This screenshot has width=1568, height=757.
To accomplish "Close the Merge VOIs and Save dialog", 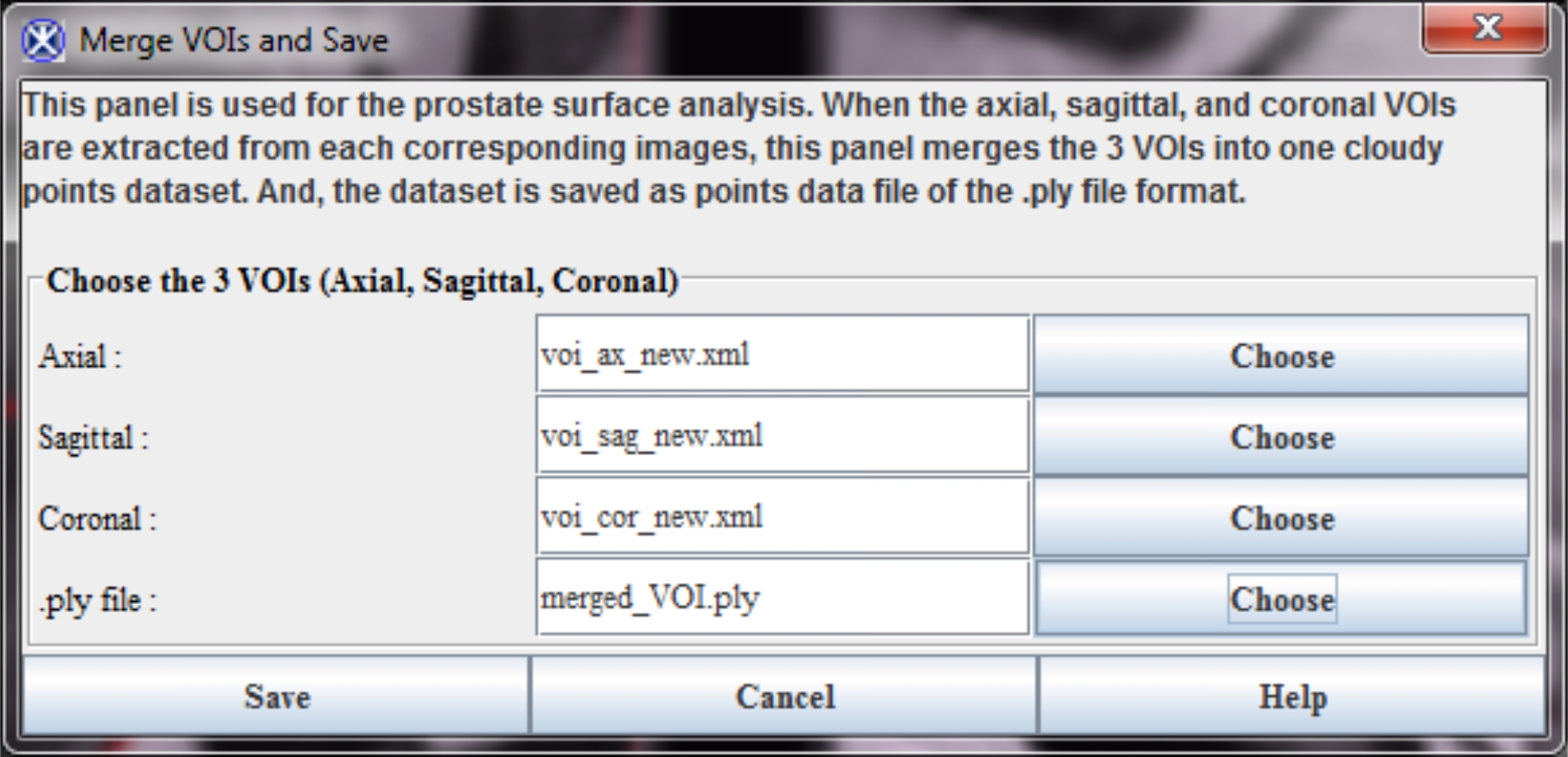I will pos(1486,29).
